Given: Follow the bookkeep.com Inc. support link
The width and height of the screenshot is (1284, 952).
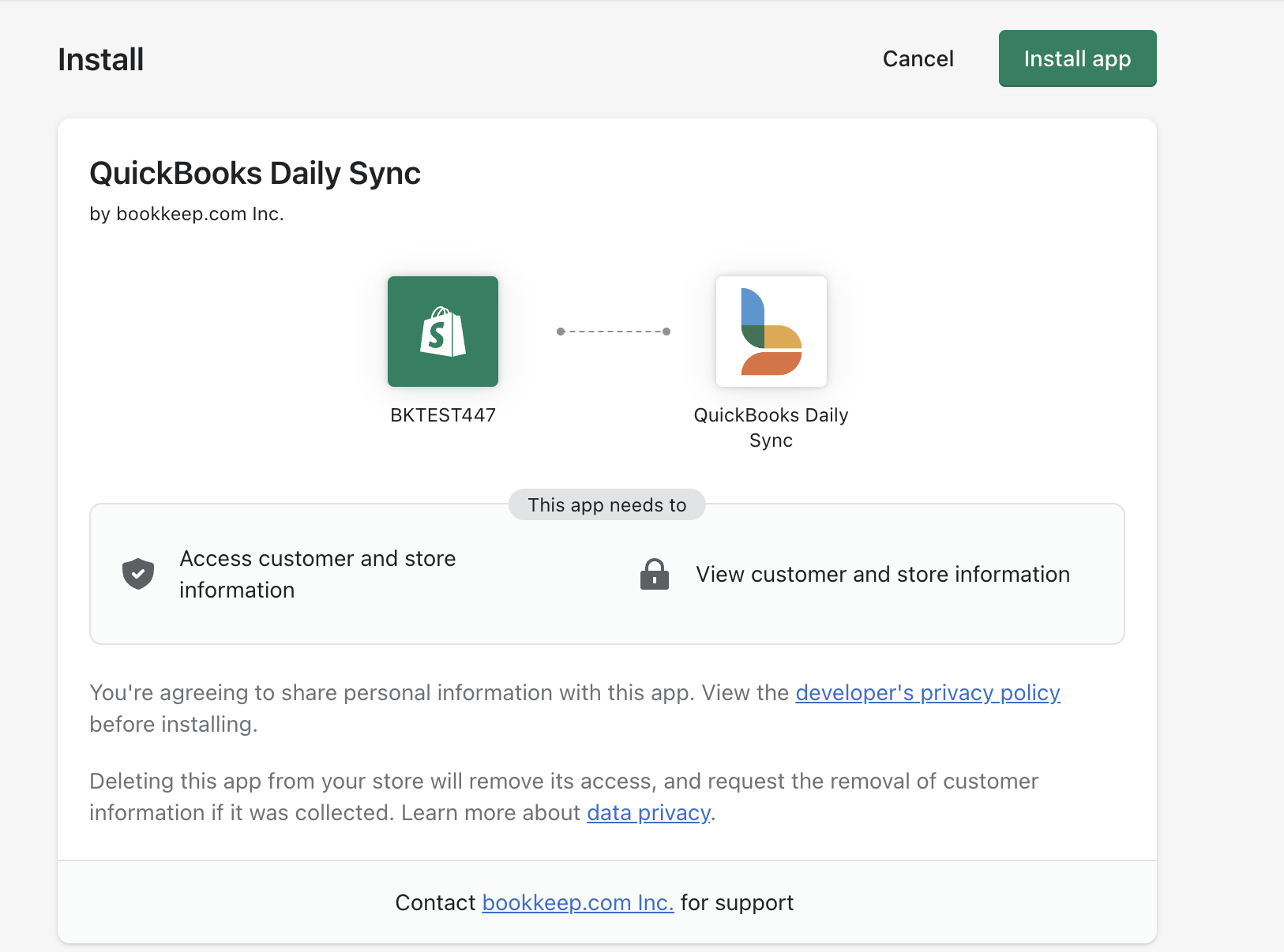Looking at the screenshot, I should pyautogui.click(x=578, y=902).
